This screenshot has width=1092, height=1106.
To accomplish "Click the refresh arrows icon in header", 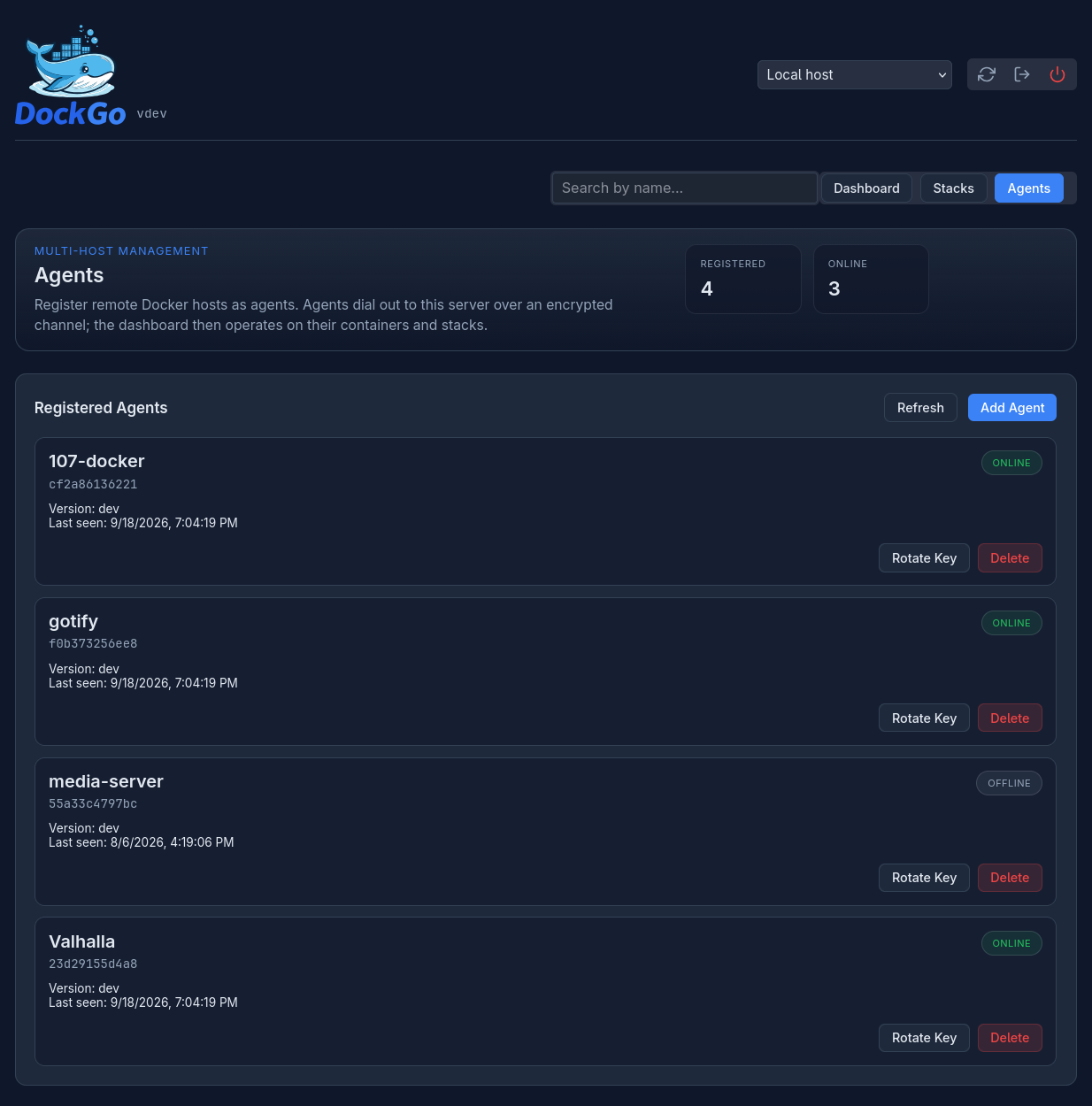I will point(987,74).
